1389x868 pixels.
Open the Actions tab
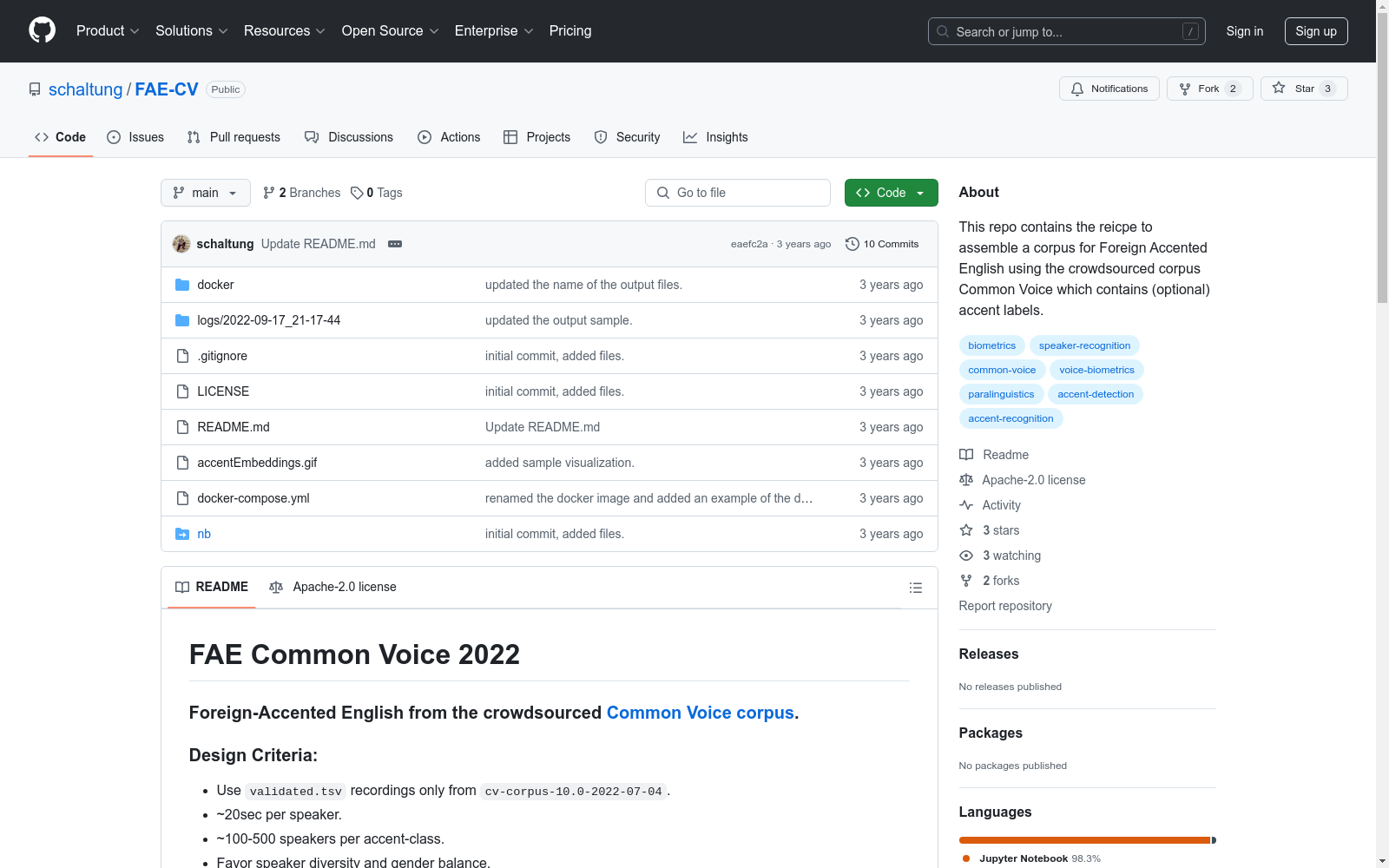pyautogui.click(x=449, y=137)
